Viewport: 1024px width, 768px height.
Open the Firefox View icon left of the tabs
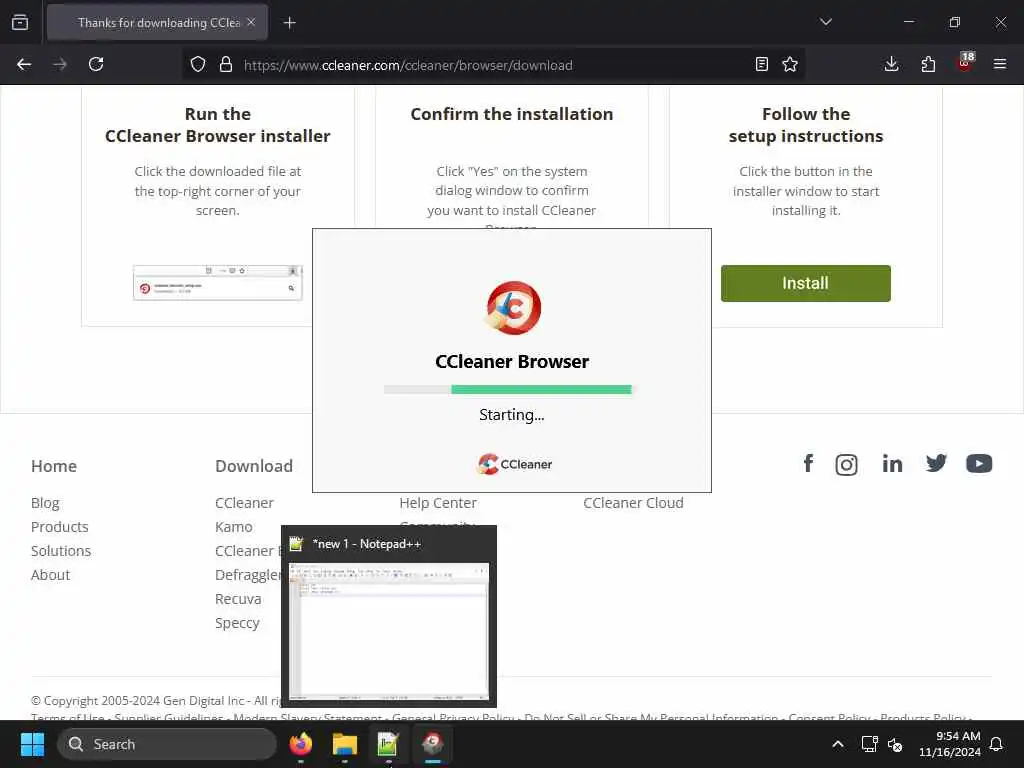coord(20,22)
